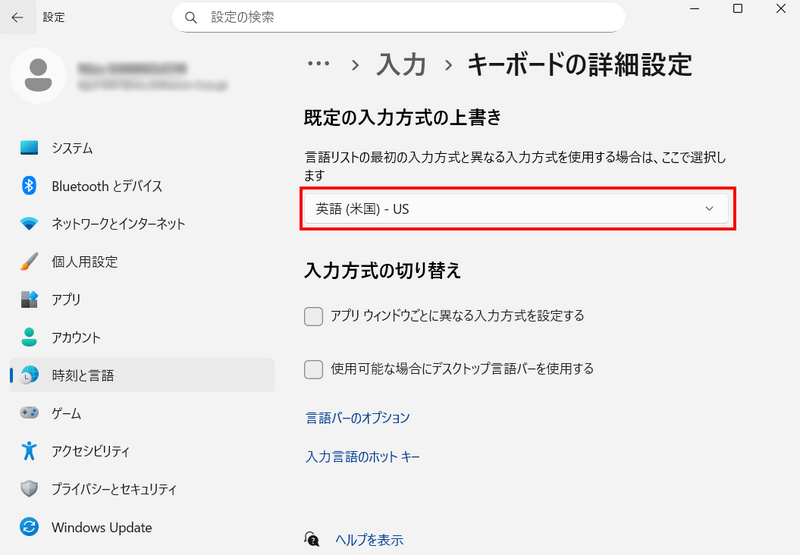
Task: Open システム settings from the sidebar
Action: [x=72, y=148]
